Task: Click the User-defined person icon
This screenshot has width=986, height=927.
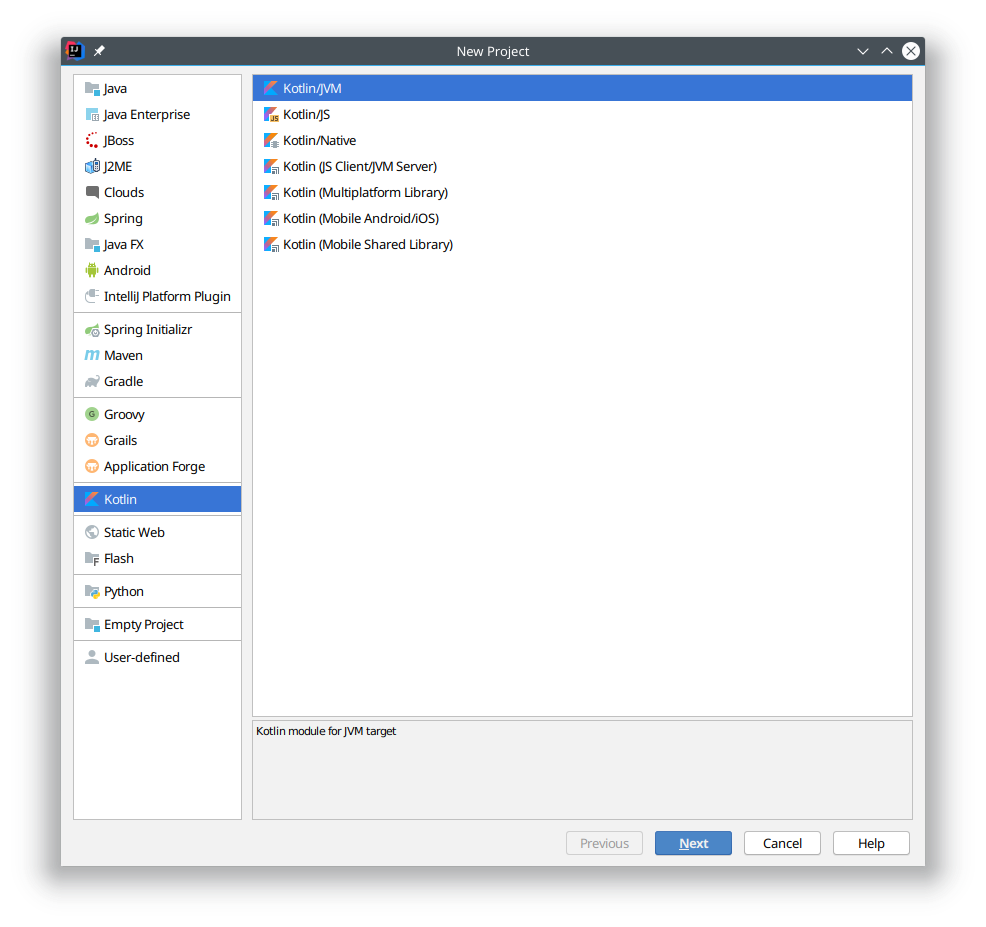Action: [x=92, y=657]
